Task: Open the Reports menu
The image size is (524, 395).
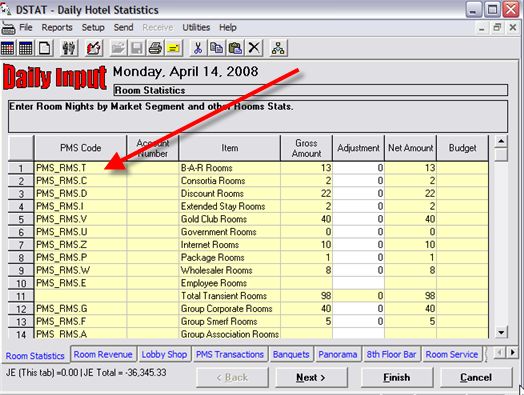Action: point(57,27)
